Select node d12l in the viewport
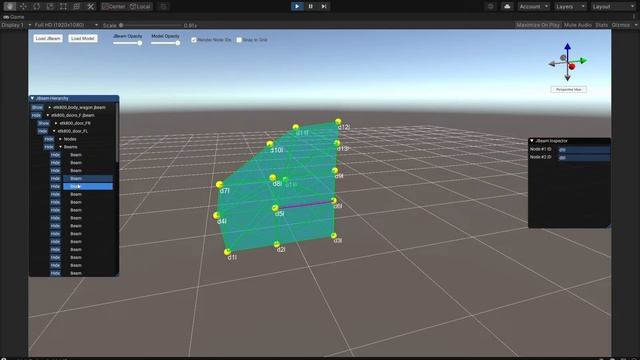The height and width of the screenshot is (360, 640). pos(338,122)
